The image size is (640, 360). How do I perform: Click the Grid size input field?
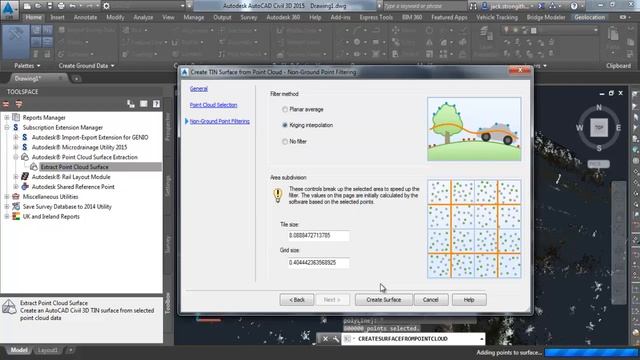point(318,262)
